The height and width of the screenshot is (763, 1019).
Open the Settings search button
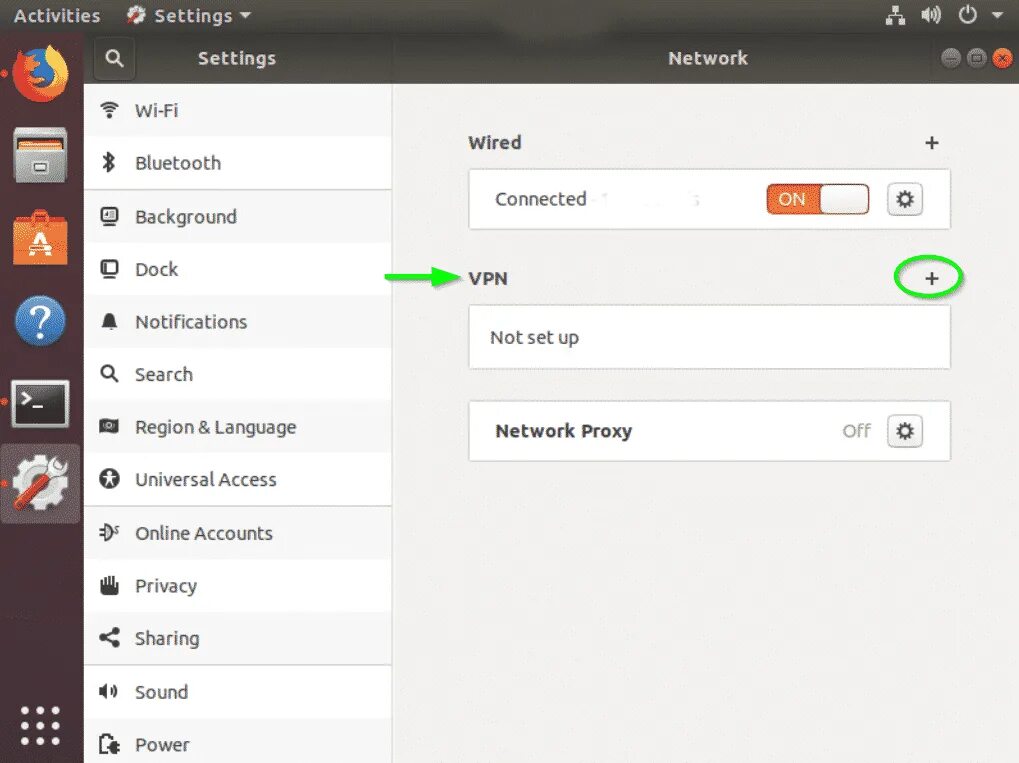(114, 58)
